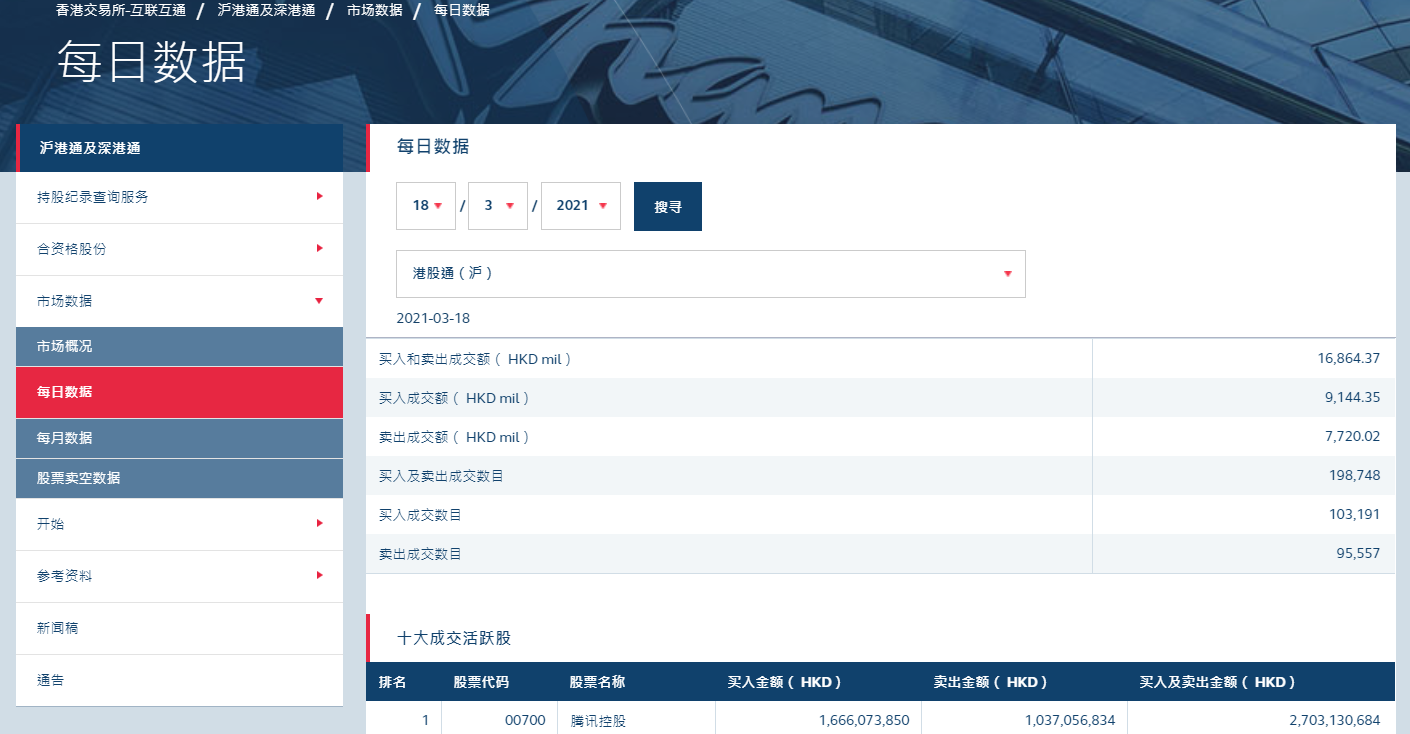Expand 持股纪录查询服务 sidebar arrow
The width and height of the screenshot is (1410, 734).
pyautogui.click(x=319, y=196)
